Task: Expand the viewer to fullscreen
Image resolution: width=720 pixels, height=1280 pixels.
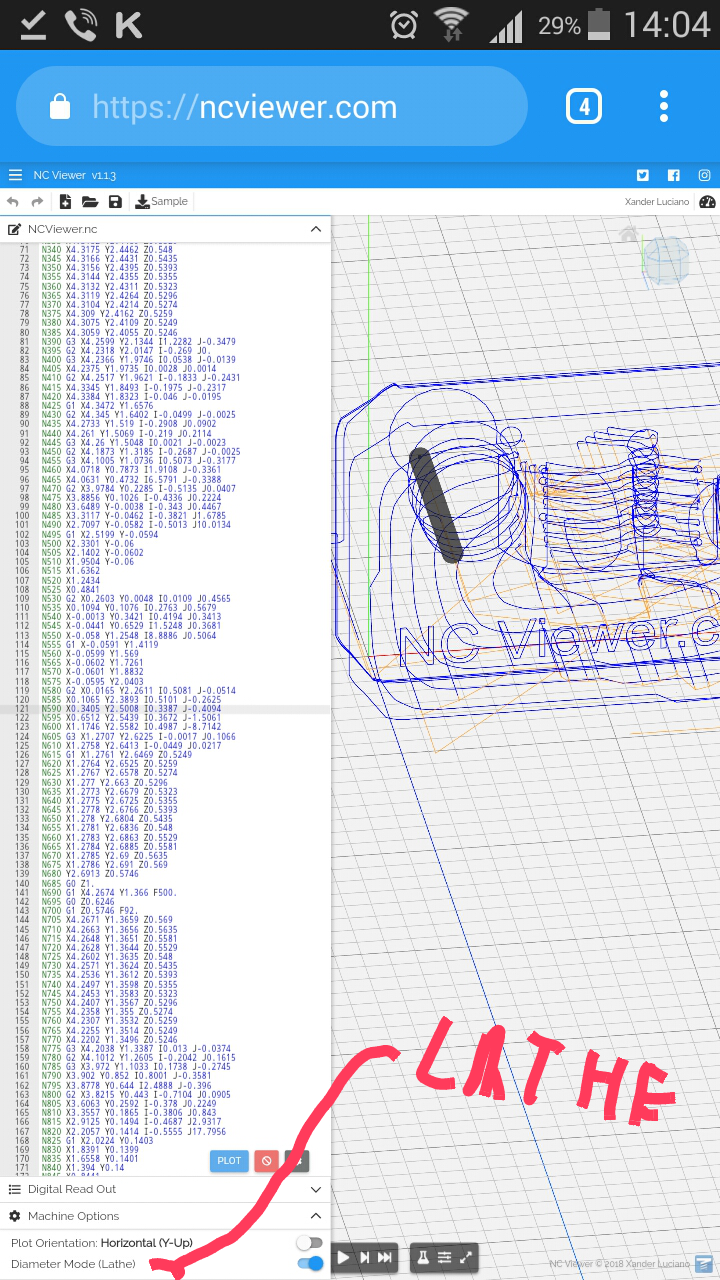Action: click(x=466, y=1257)
